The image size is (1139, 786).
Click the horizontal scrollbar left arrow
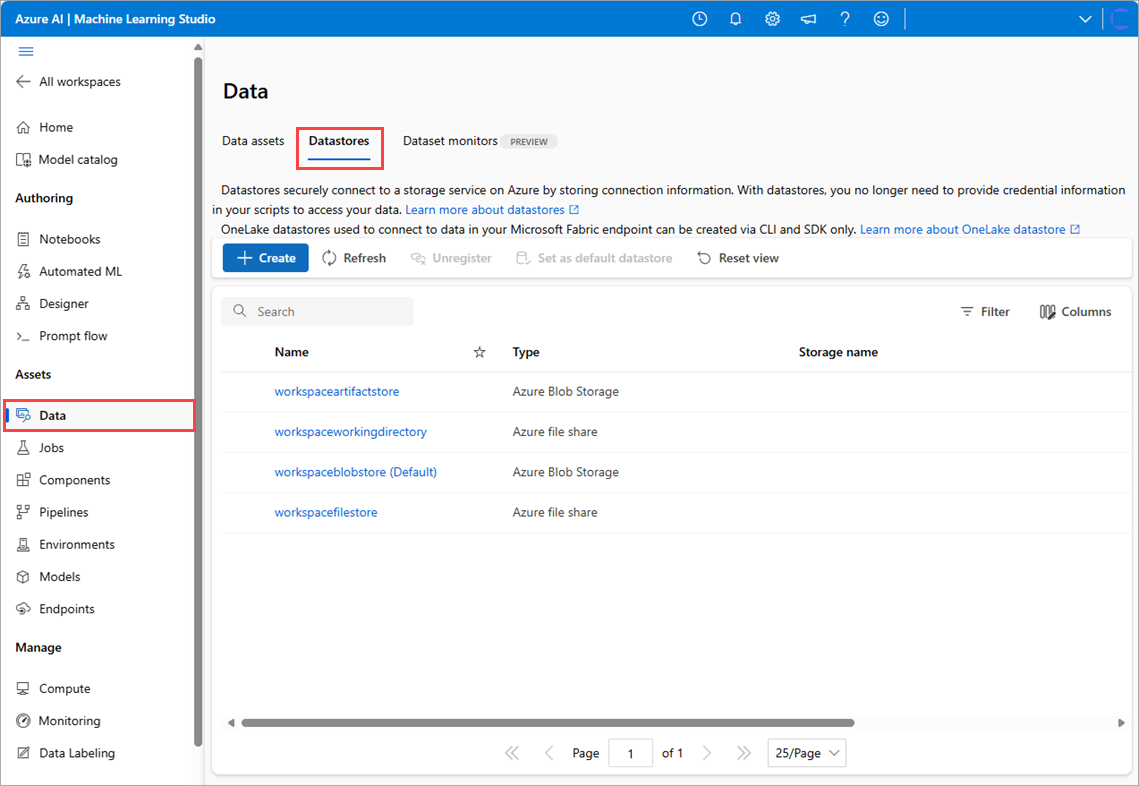click(x=231, y=723)
